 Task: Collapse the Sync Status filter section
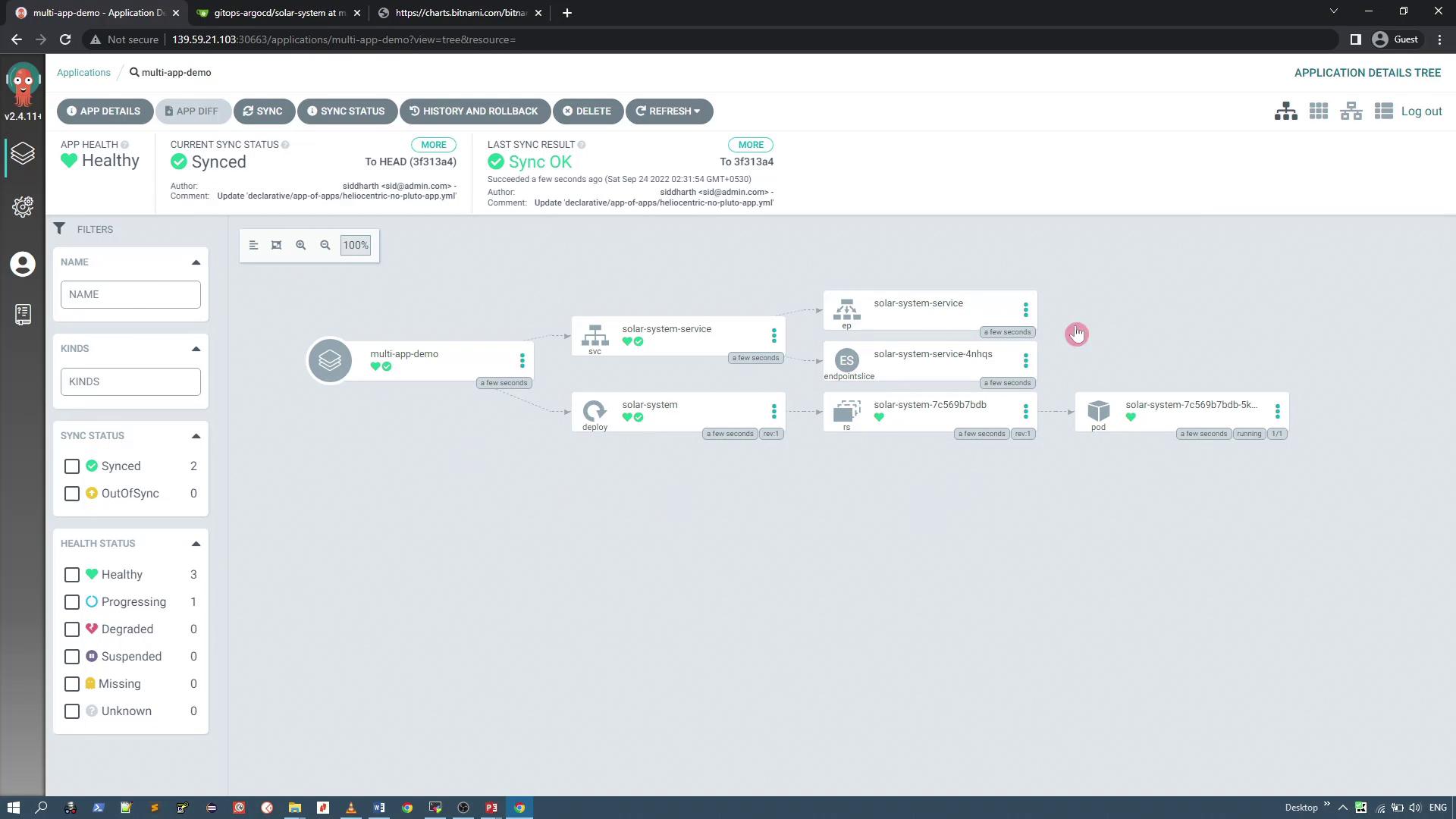pyautogui.click(x=196, y=436)
